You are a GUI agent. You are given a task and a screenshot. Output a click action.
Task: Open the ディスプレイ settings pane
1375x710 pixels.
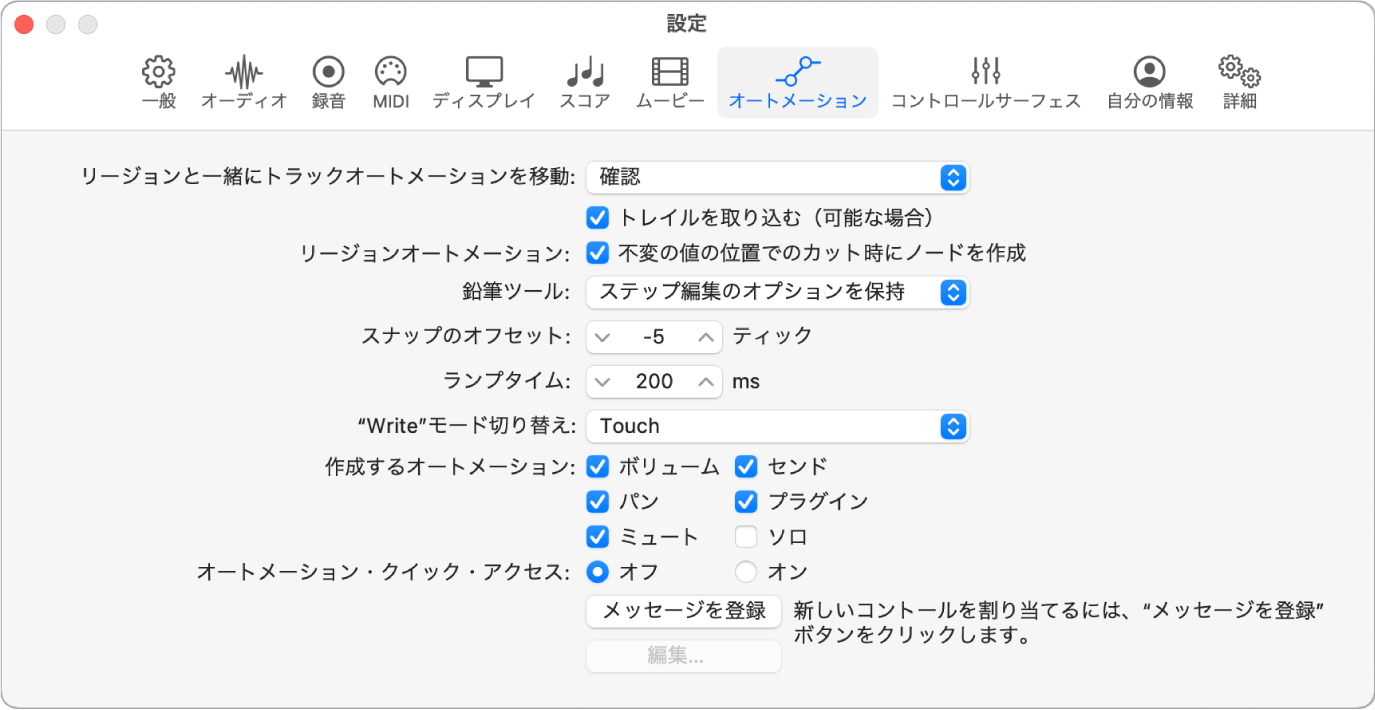[x=484, y=80]
